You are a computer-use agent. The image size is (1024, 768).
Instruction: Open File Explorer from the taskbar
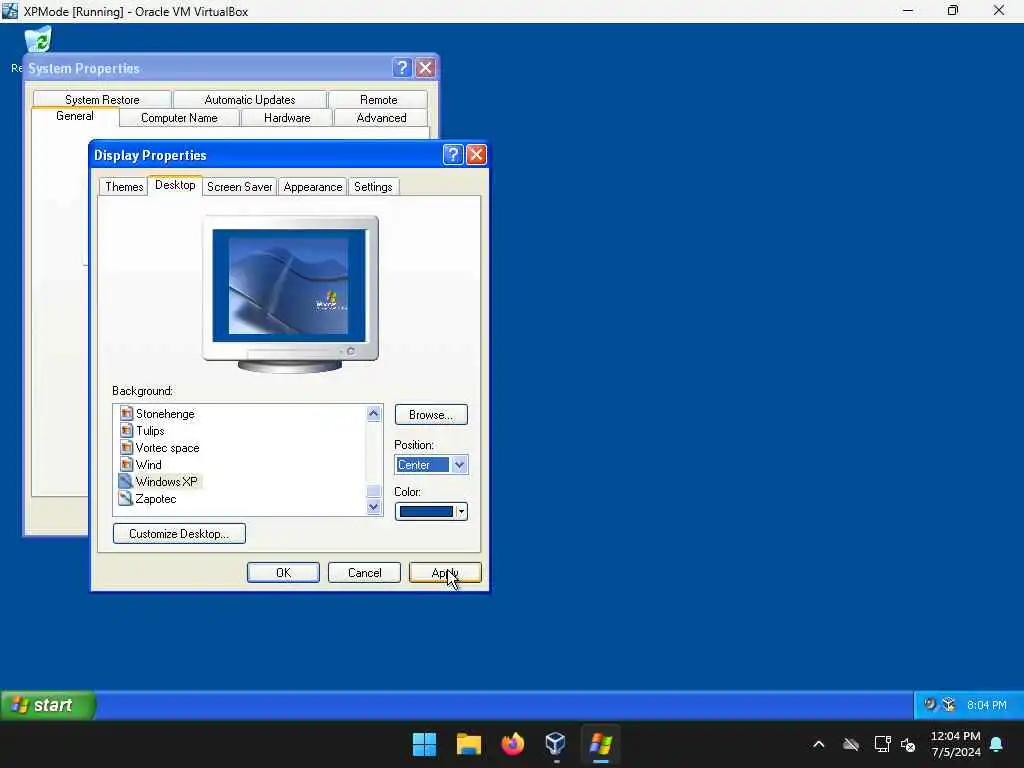469,744
